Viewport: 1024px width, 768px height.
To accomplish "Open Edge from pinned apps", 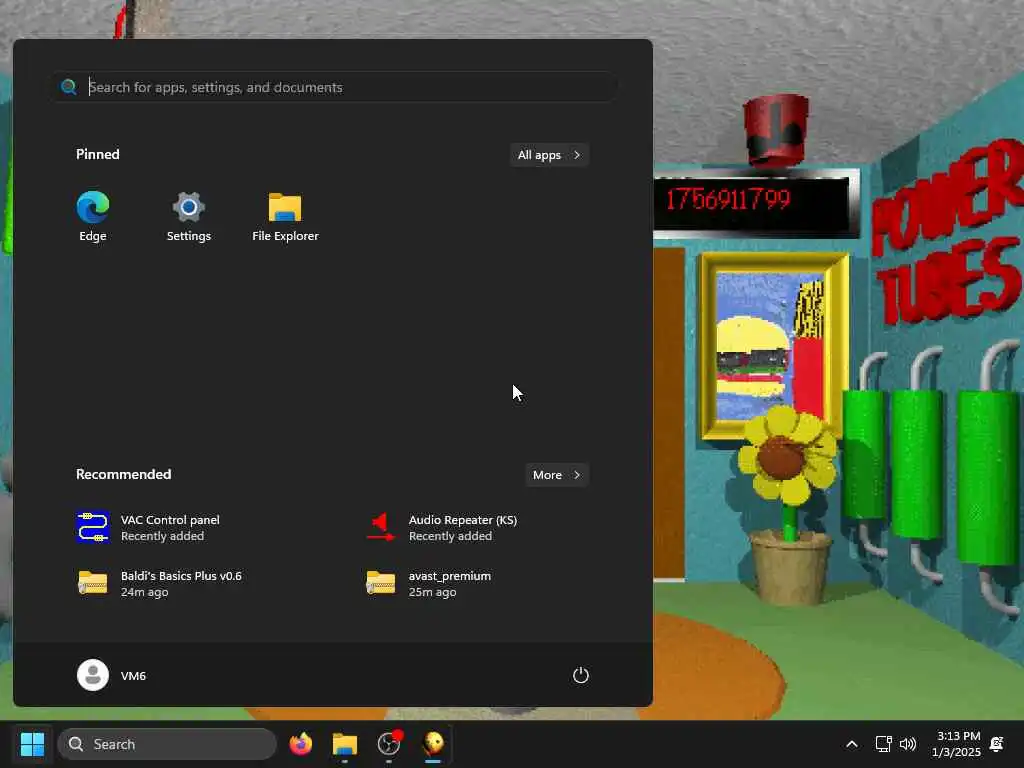I will click(x=93, y=217).
